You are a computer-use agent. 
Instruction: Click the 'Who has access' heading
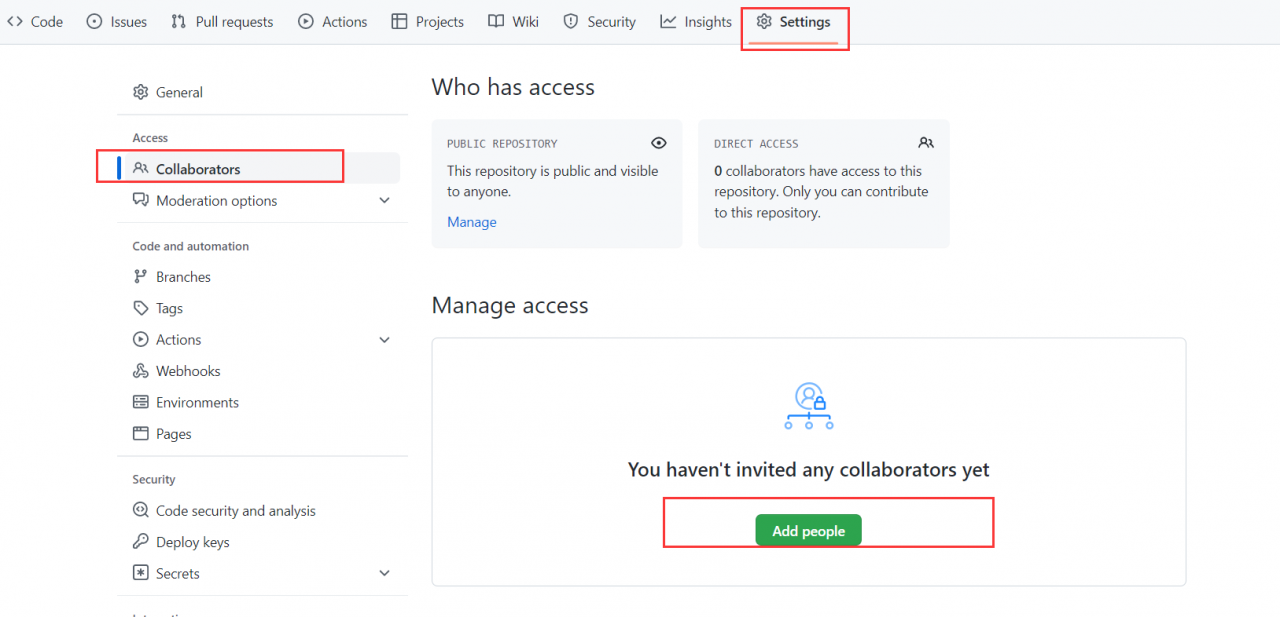pyautogui.click(x=513, y=87)
